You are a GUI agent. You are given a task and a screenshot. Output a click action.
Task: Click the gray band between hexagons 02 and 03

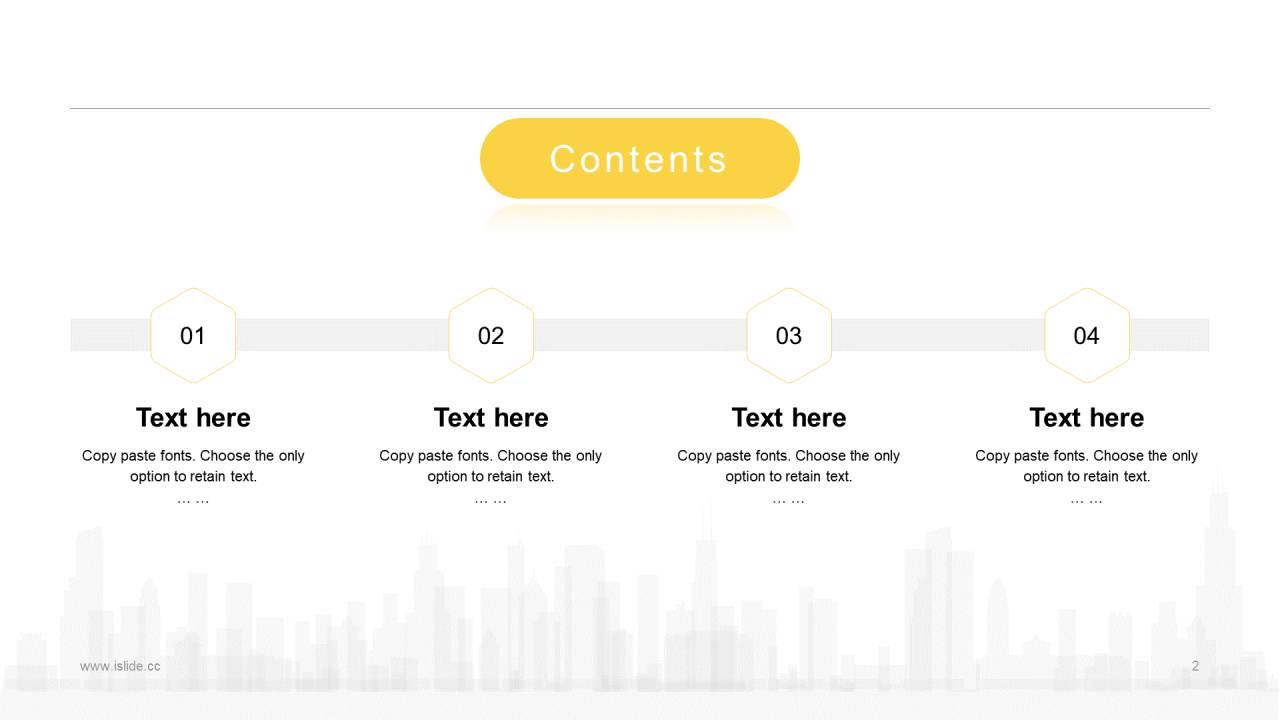click(640, 335)
